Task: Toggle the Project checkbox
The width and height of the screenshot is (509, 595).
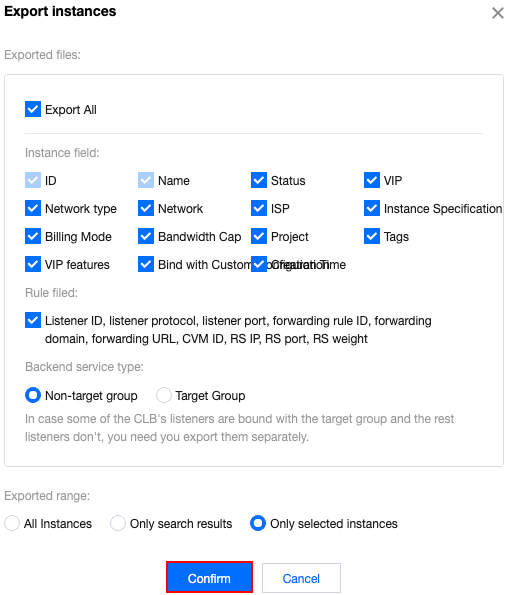Action: [x=259, y=236]
